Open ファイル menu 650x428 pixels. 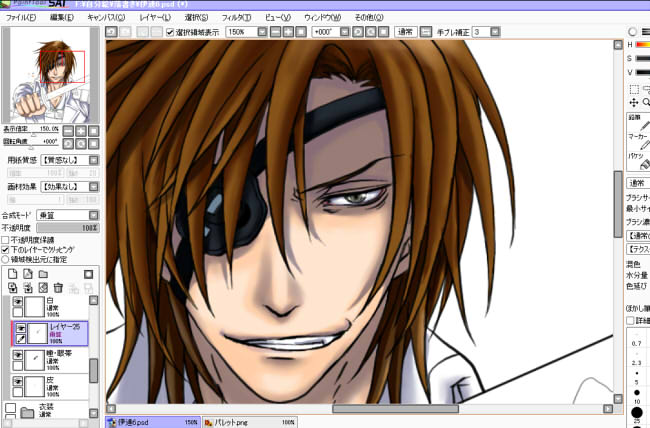pos(21,17)
